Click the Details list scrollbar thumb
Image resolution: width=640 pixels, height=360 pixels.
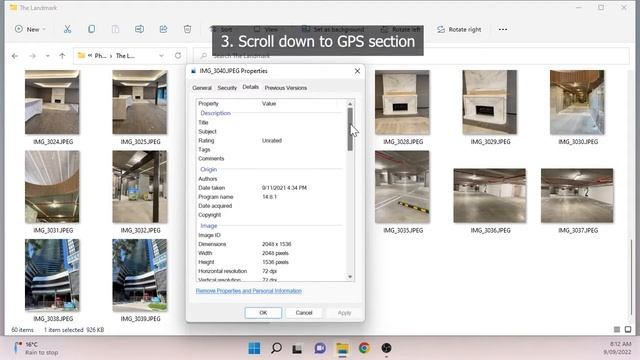click(x=350, y=129)
